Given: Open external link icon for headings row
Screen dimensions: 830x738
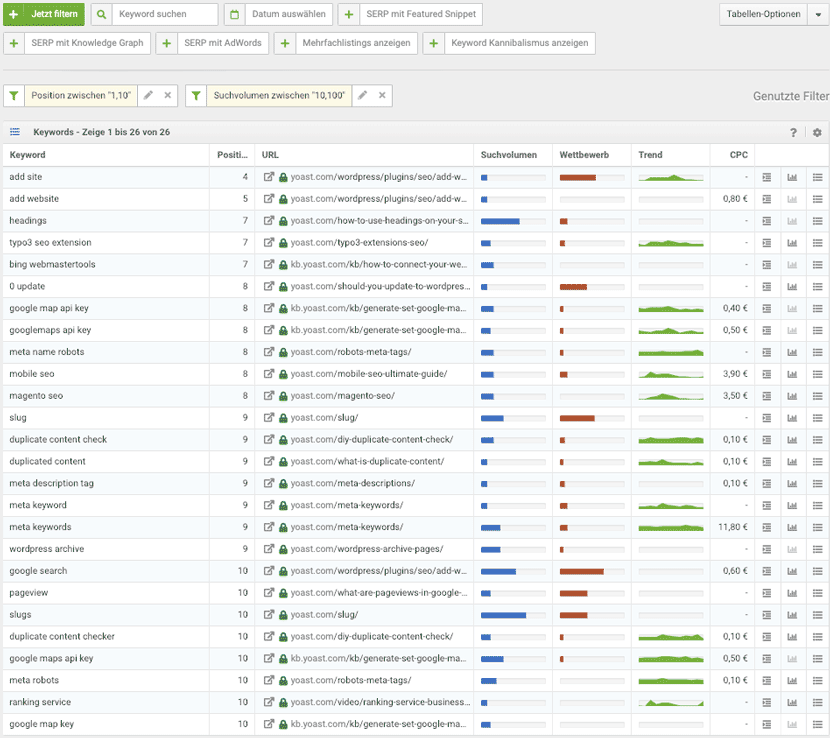Looking at the screenshot, I should coord(269,221).
